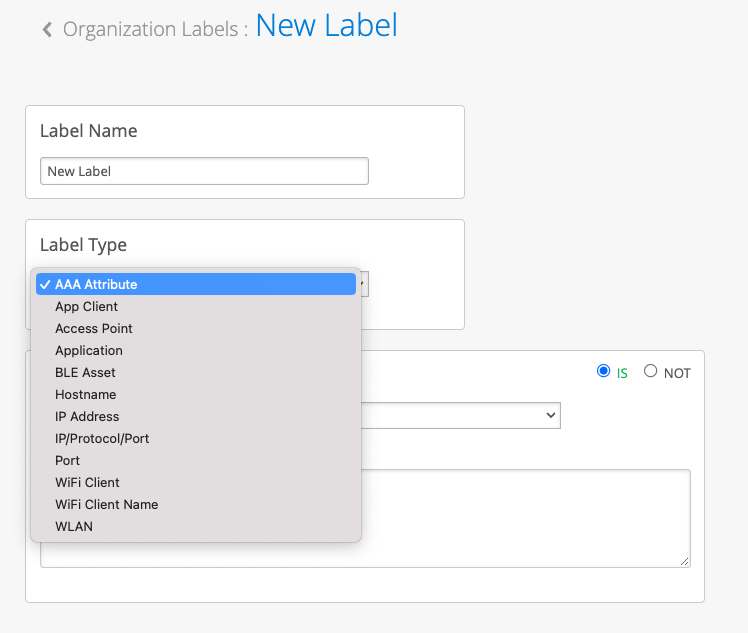748x633 pixels.
Task: Choose App Client label type
Action: (86, 306)
